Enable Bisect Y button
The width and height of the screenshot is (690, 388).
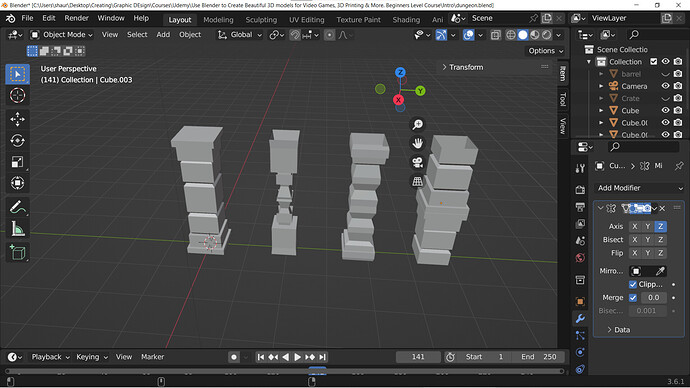[x=648, y=240]
